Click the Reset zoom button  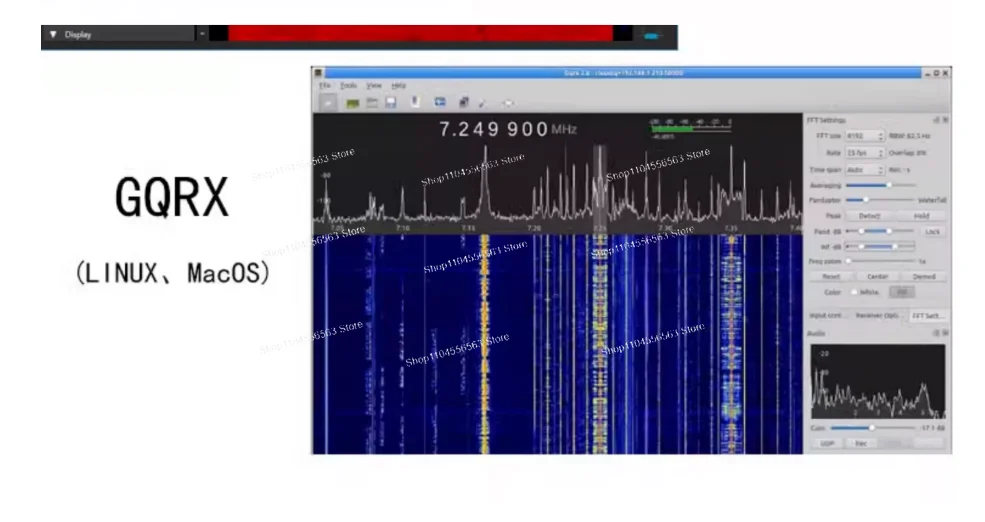tap(831, 276)
